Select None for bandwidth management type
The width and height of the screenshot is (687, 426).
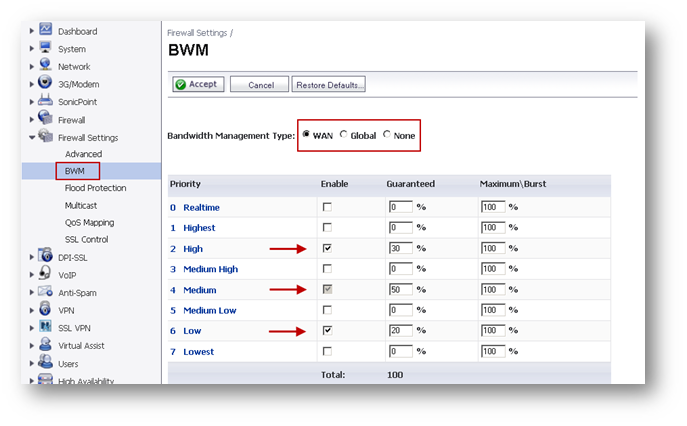pyautogui.click(x=386, y=134)
